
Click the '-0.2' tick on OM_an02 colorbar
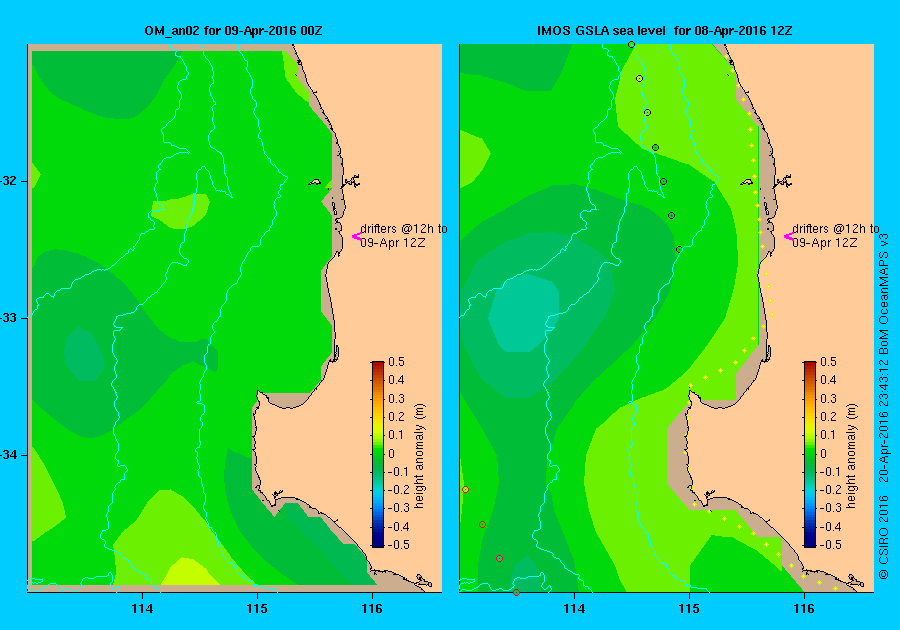(x=399, y=489)
